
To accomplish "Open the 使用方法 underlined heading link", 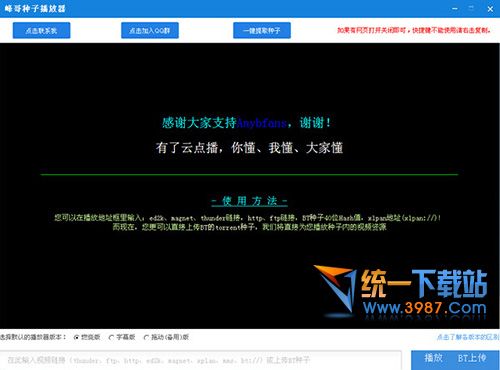I will (249, 201).
